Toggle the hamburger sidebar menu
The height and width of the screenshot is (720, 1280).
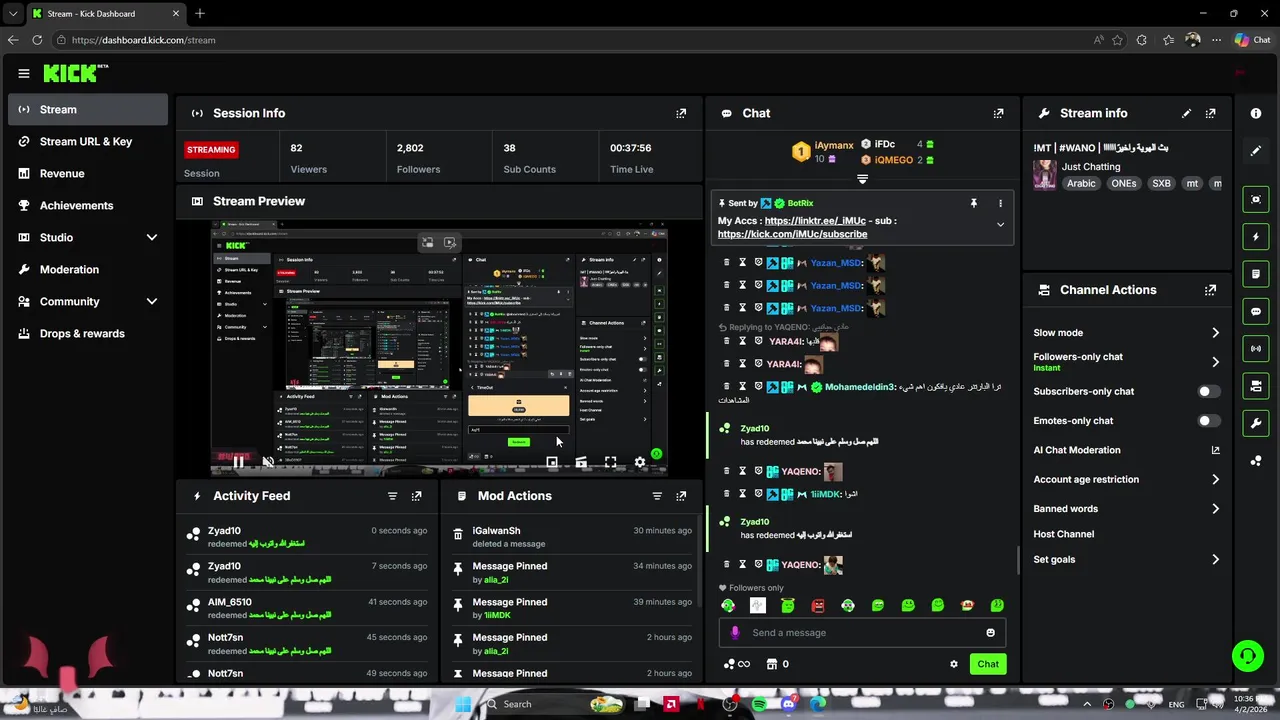(x=24, y=73)
